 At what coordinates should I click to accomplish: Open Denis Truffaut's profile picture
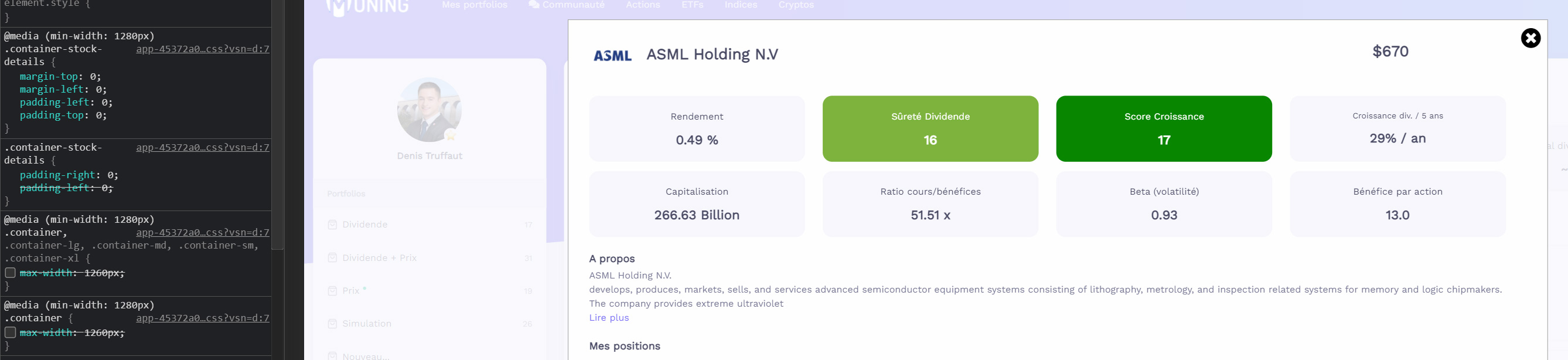tap(429, 110)
